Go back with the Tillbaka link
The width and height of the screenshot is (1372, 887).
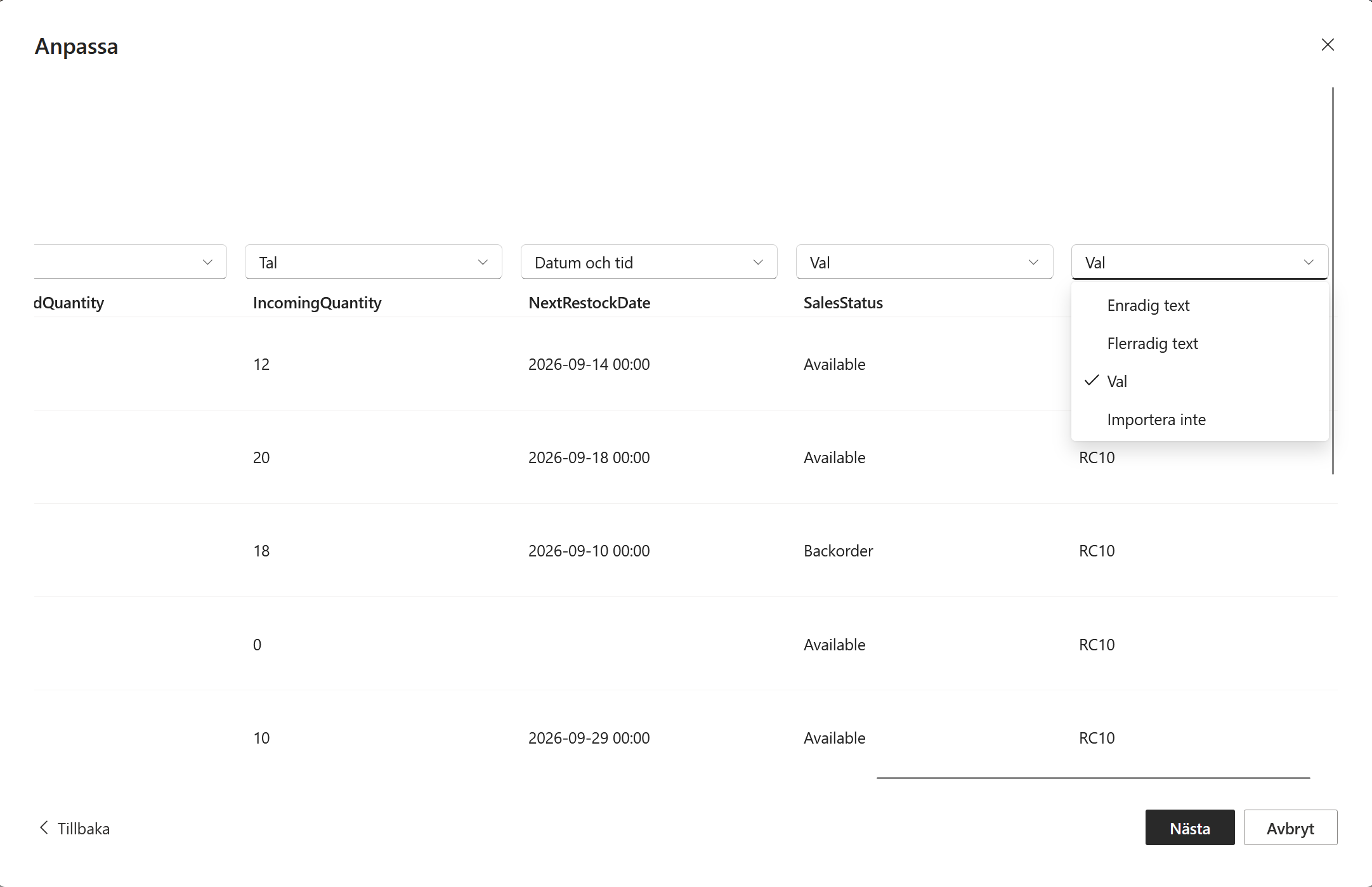83,829
